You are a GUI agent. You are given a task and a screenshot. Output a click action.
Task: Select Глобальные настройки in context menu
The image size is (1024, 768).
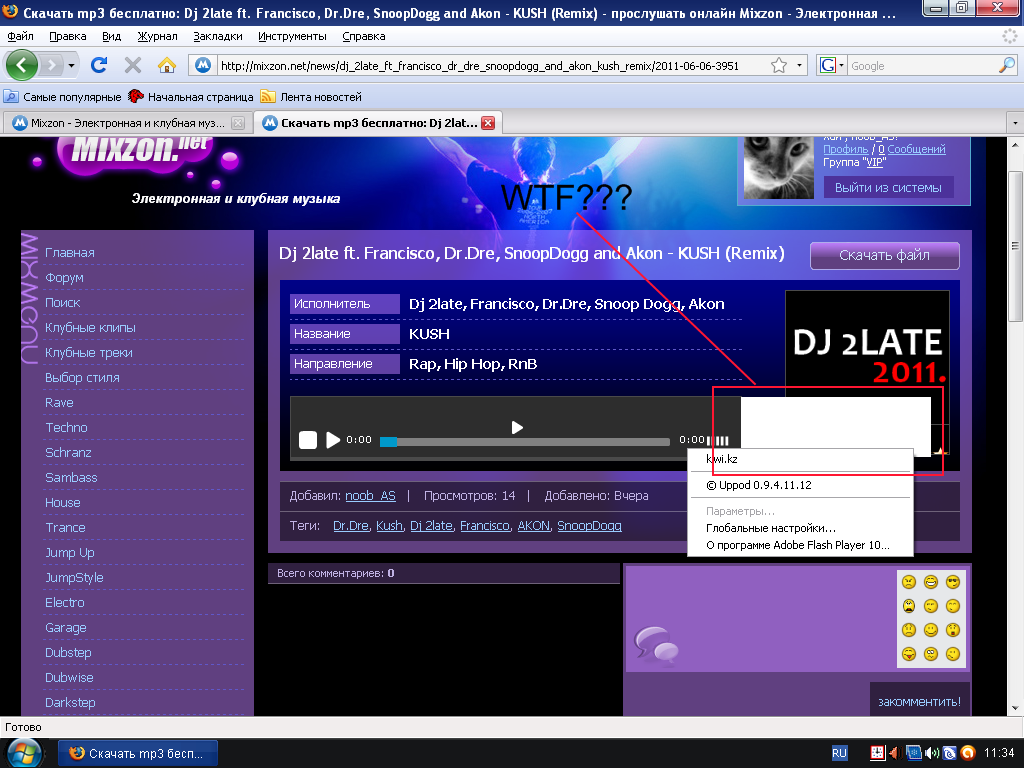tap(771, 528)
